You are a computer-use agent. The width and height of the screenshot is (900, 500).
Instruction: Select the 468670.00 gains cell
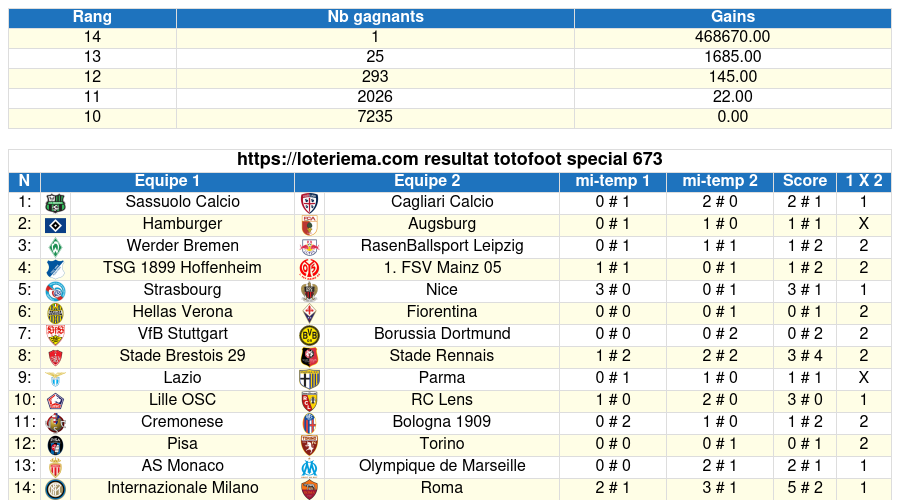pyautogui.click(x=733, y=37)
